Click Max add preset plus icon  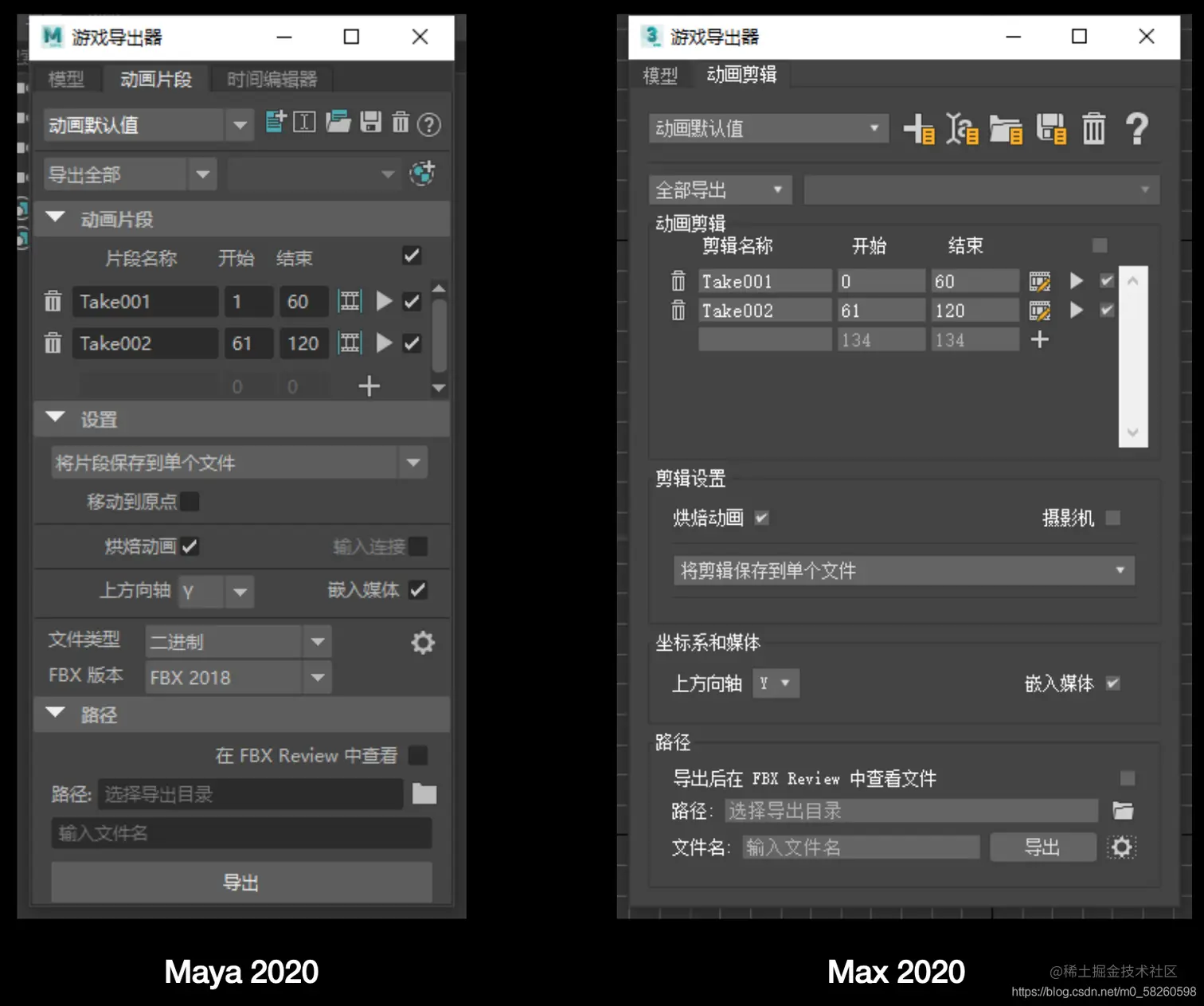coord(919,129)
